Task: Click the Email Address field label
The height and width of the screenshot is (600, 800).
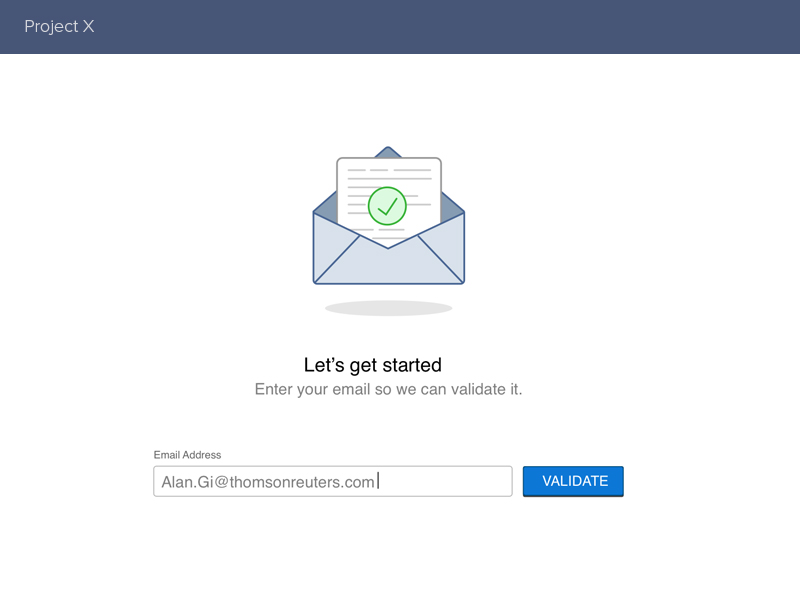Action: coord(187,455)
